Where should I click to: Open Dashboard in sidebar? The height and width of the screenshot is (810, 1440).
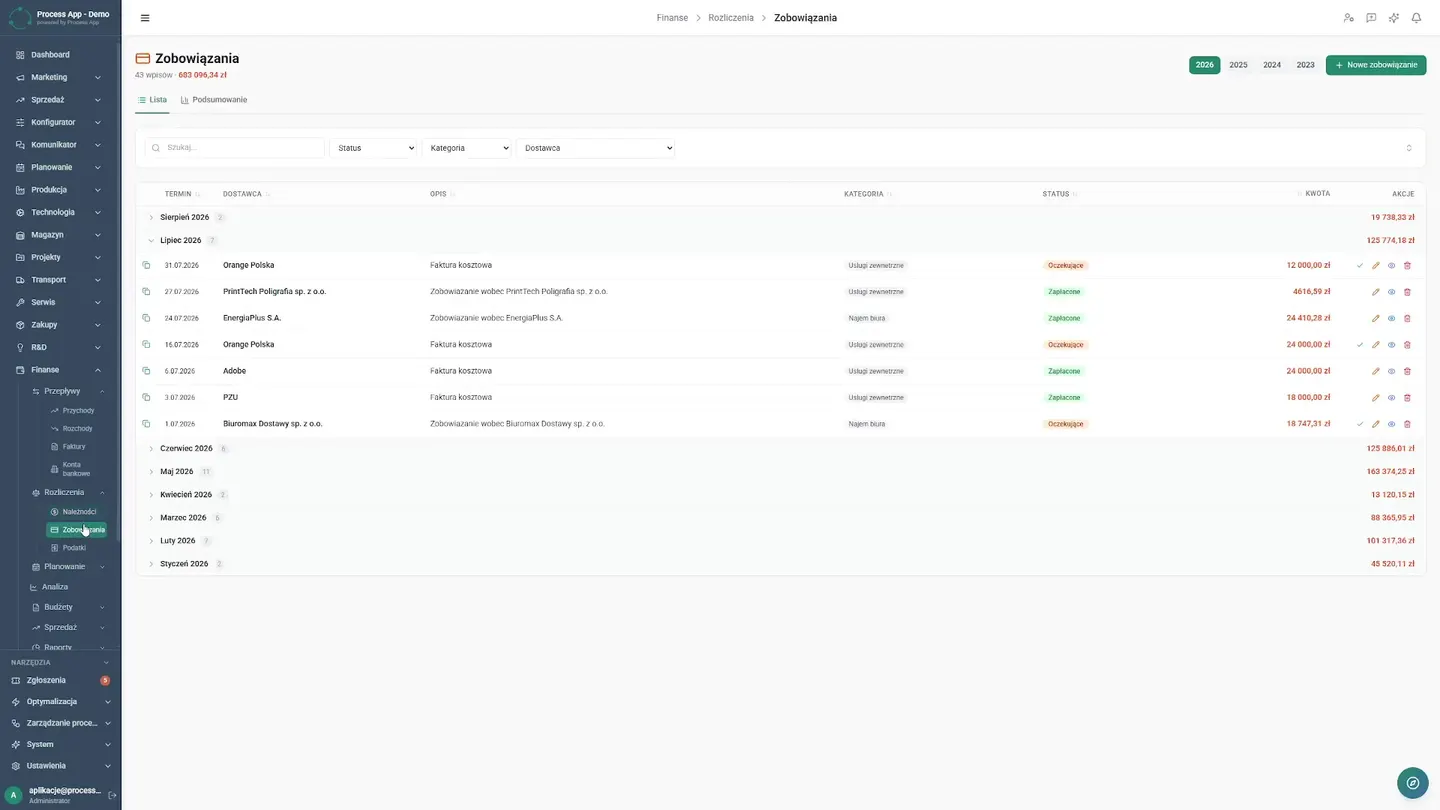[50, 55]
